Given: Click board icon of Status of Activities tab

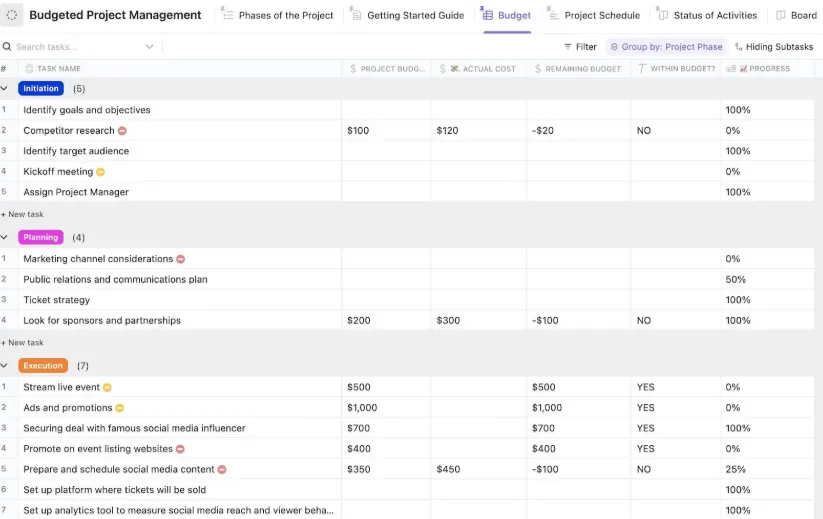Looking at the screenshot, I should tap(663, 15).
